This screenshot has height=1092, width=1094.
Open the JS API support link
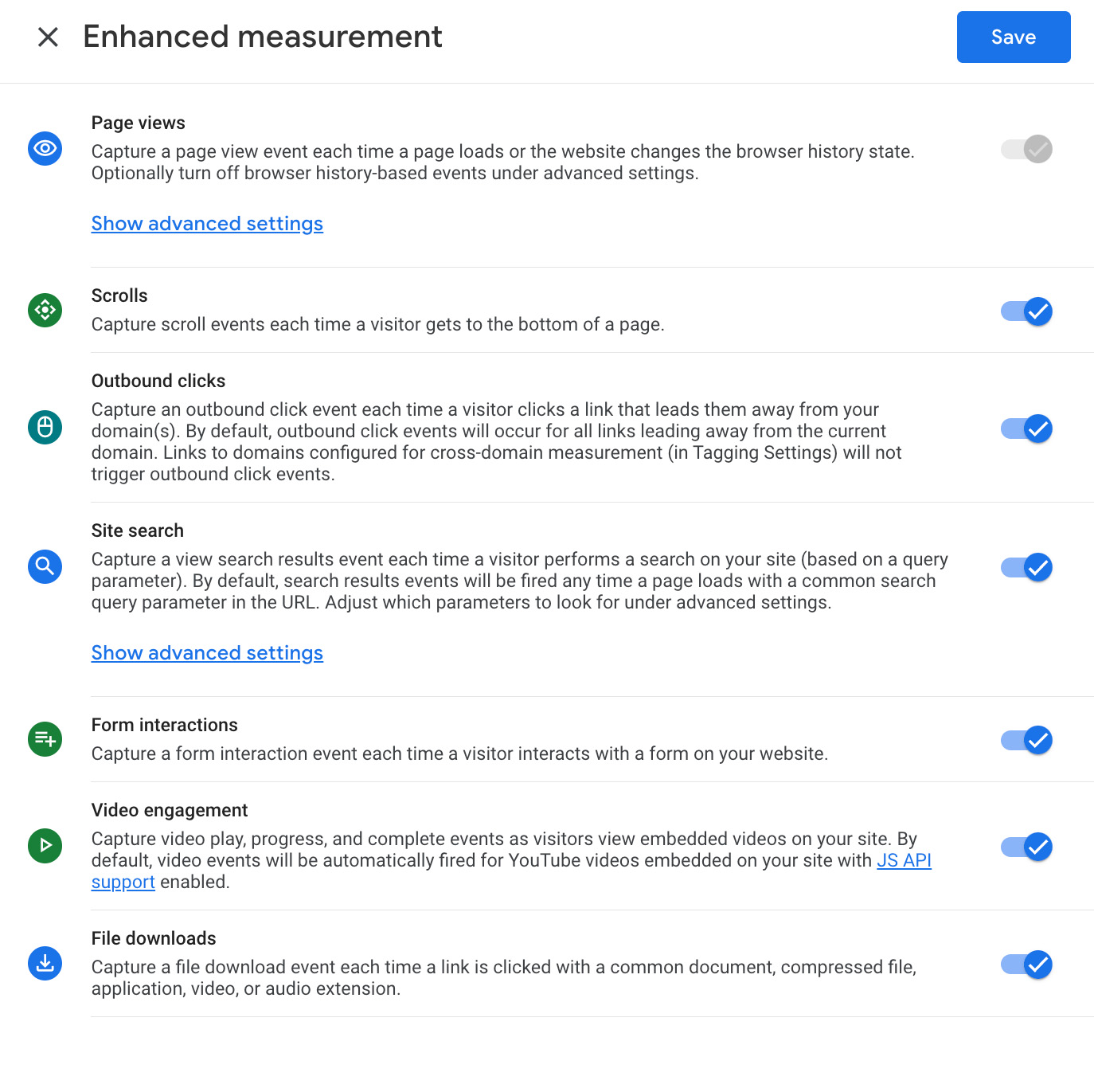pyautogui.click(x=905, y=860)
